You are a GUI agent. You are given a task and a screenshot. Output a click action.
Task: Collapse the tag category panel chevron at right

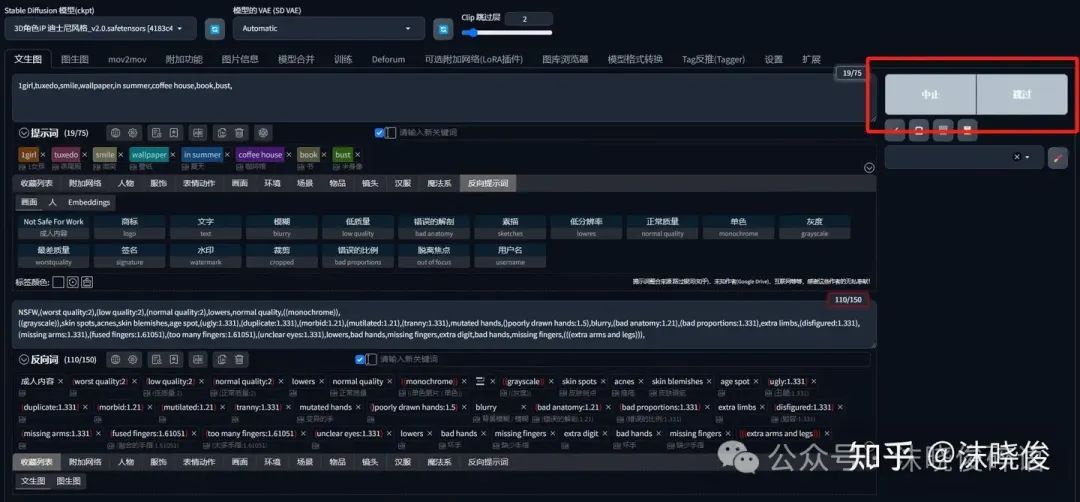869,167
